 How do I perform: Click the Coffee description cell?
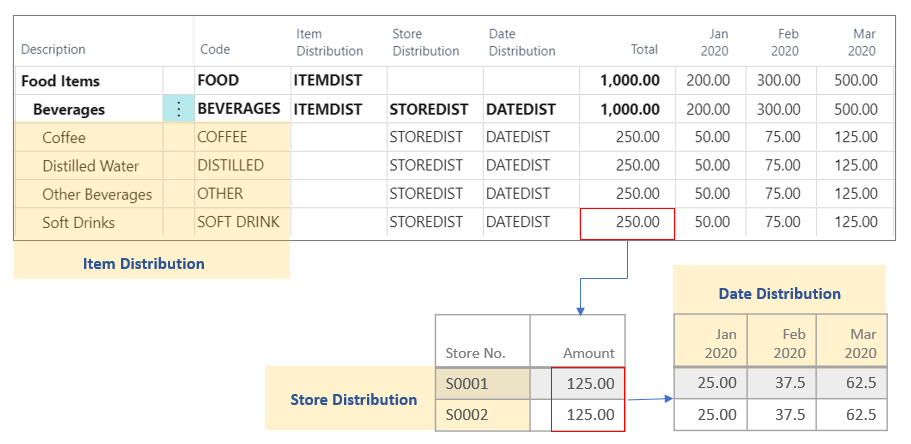(64, 137)
